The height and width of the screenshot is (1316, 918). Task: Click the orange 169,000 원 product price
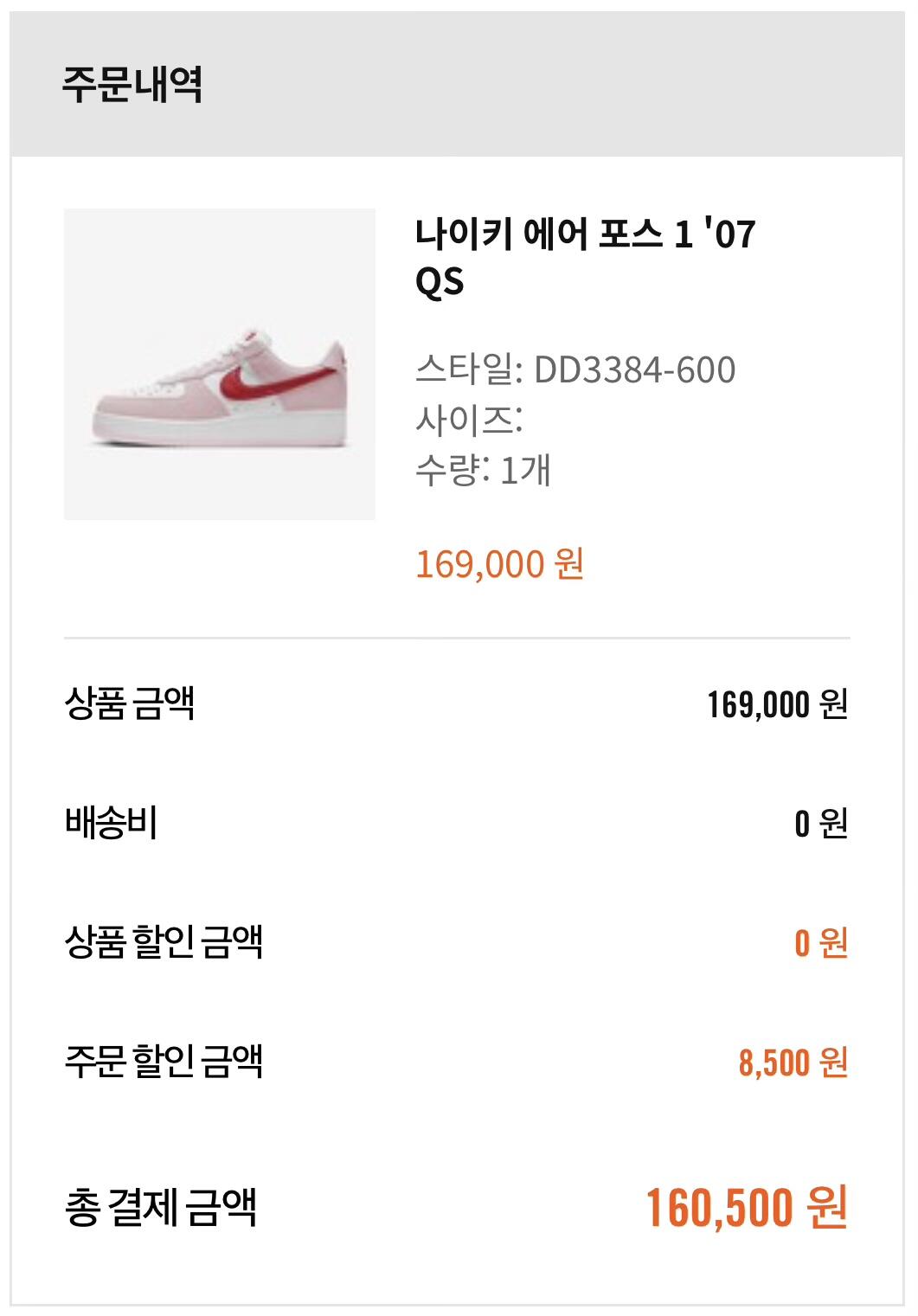tap(499, 564)
